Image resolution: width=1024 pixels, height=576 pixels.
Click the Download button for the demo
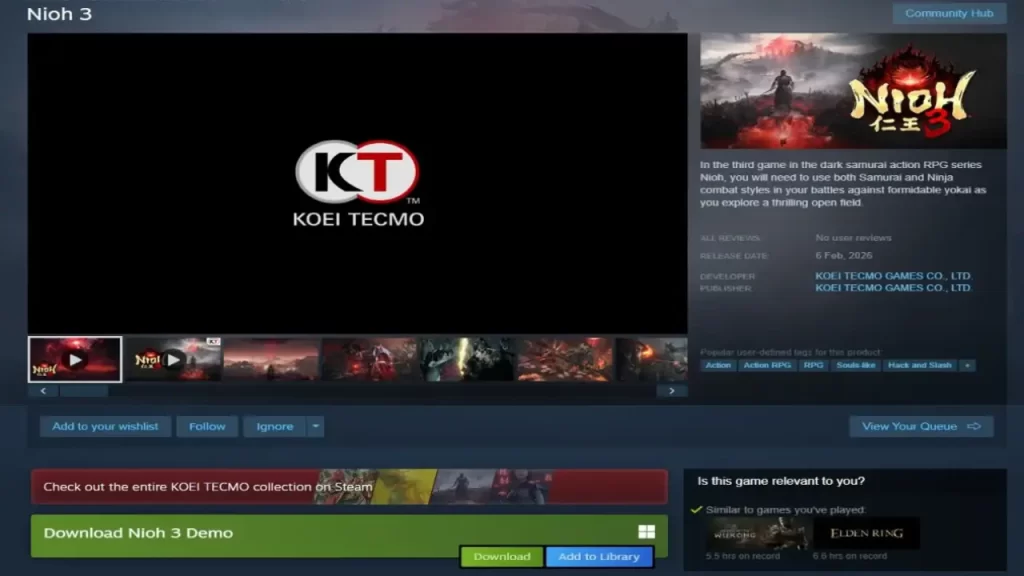[x=500, y=557]
